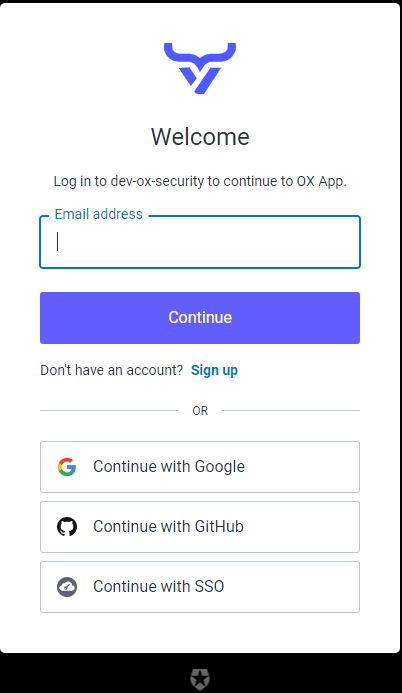The width and height of the screenshot is (402, 693).
Task: Choose Continue with GitHub
Action: 200,527
